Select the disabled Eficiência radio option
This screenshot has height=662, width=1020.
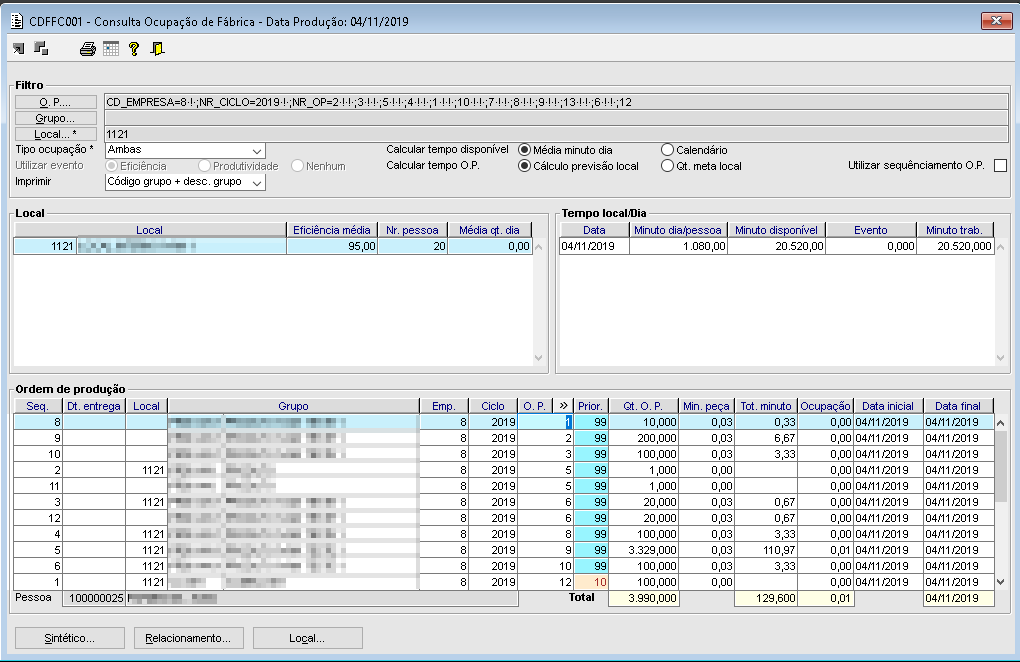click(x=112, y=166)
